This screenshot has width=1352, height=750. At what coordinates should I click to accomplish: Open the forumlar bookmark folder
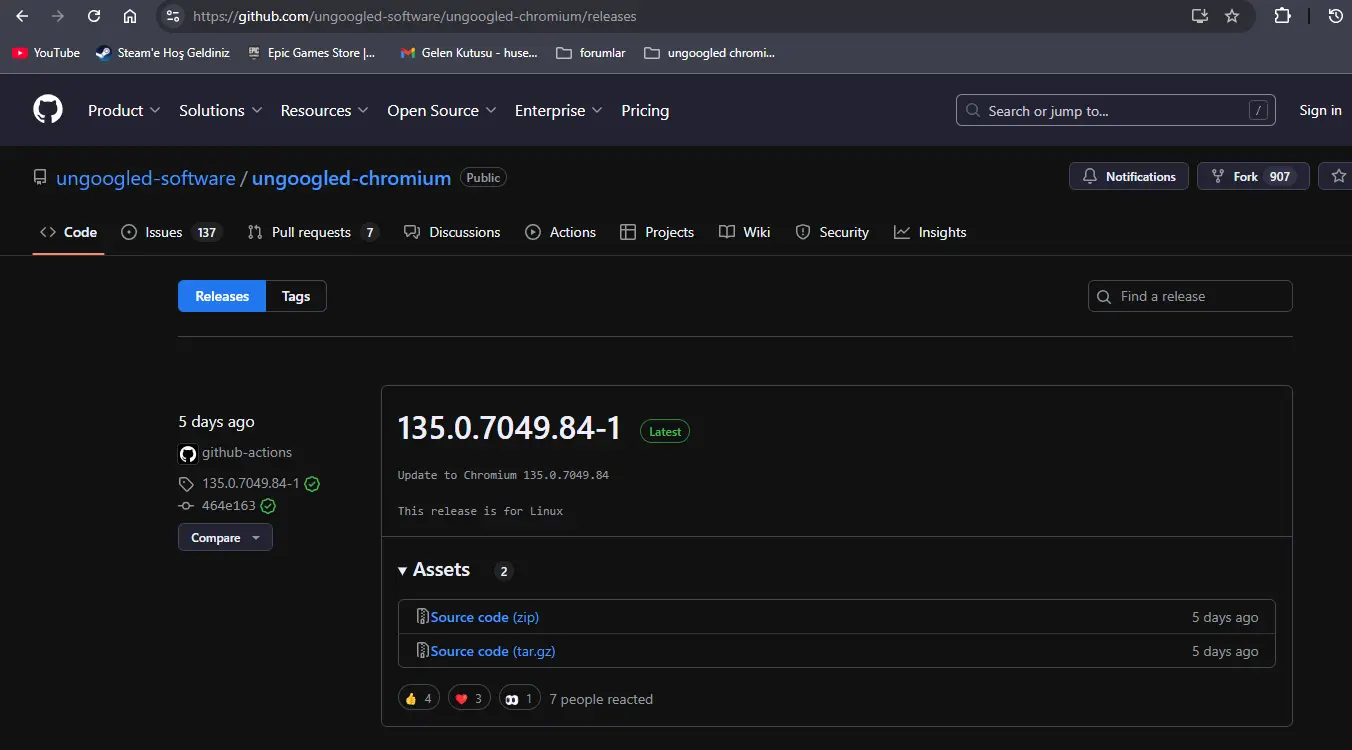click(x=591, y=53)
